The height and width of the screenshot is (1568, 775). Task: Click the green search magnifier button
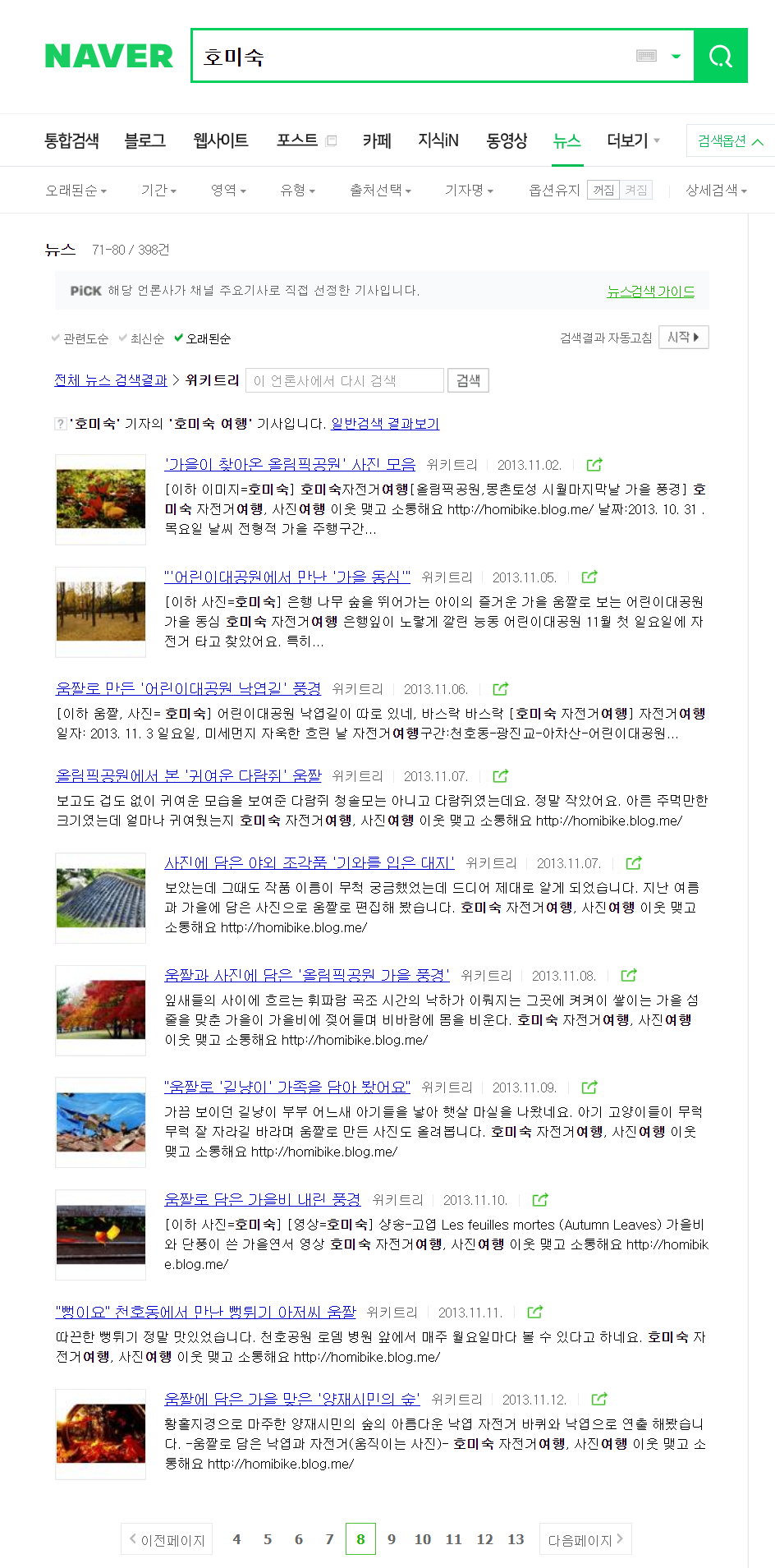(720, 56)
